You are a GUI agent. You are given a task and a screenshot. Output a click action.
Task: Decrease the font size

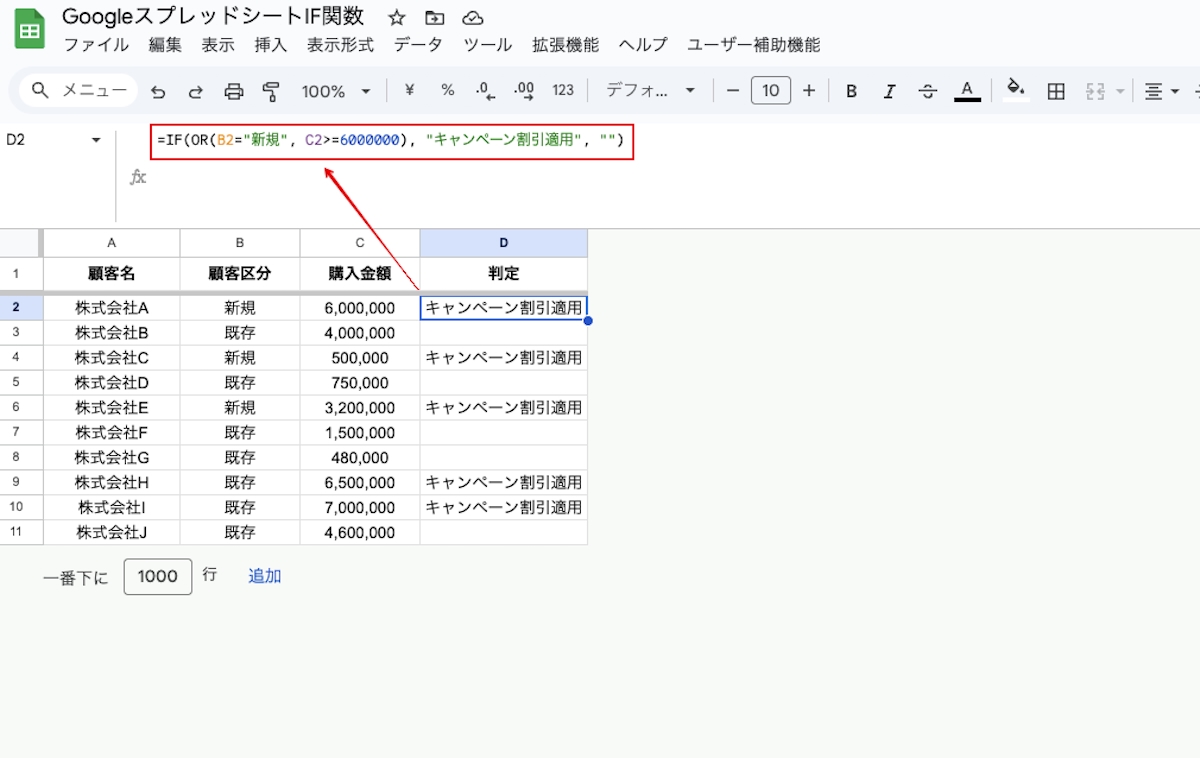point(733,91)
